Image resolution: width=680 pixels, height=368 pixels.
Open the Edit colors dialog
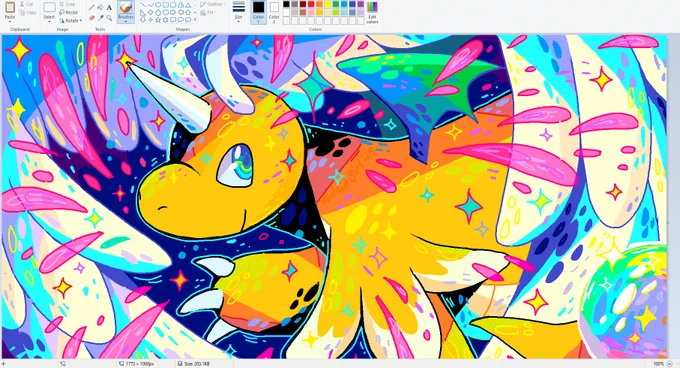click(372, 12)
